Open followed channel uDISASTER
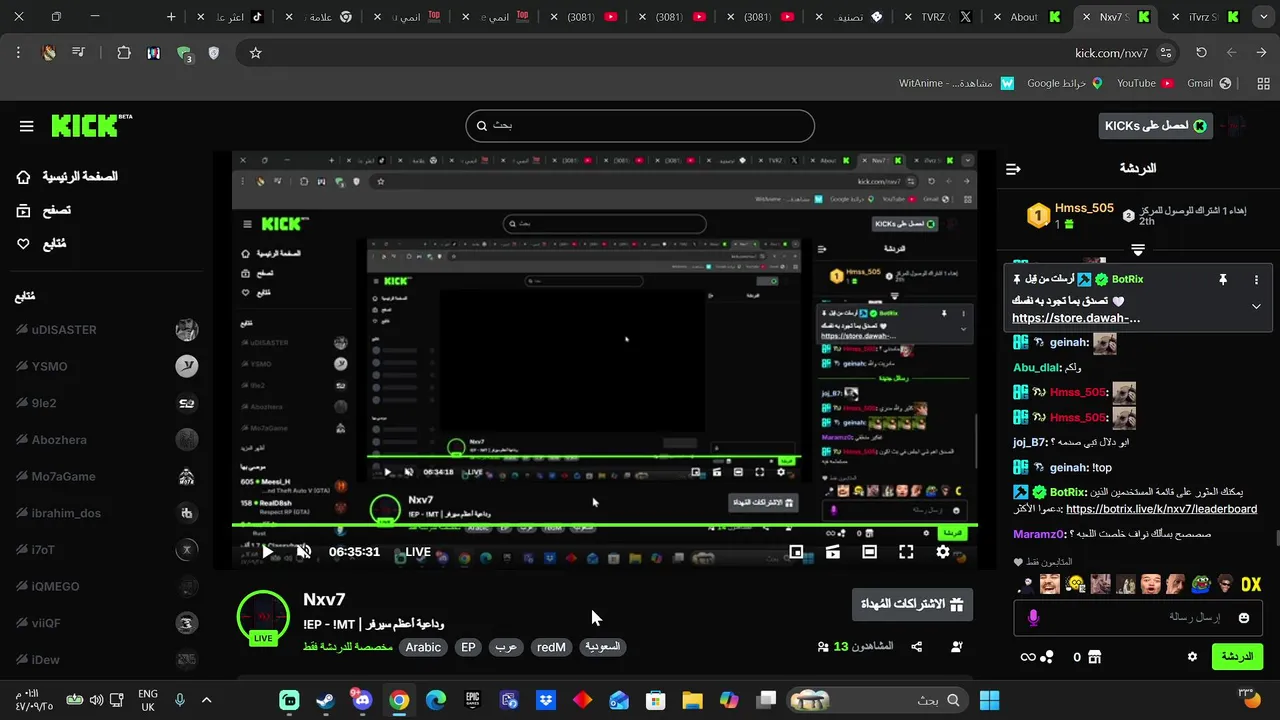Screen dimensions: 1280x720 coord(105,330)
